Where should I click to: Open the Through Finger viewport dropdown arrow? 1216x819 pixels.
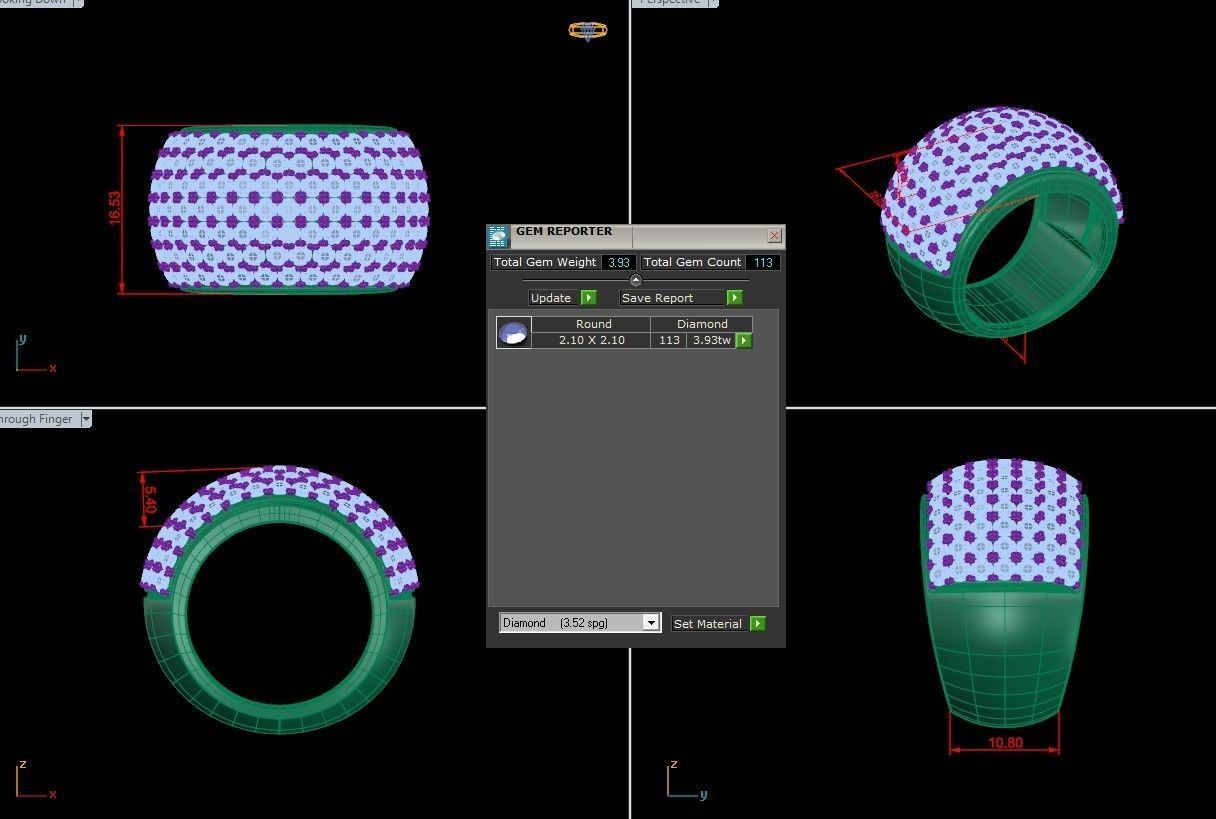tap(86, 419)
